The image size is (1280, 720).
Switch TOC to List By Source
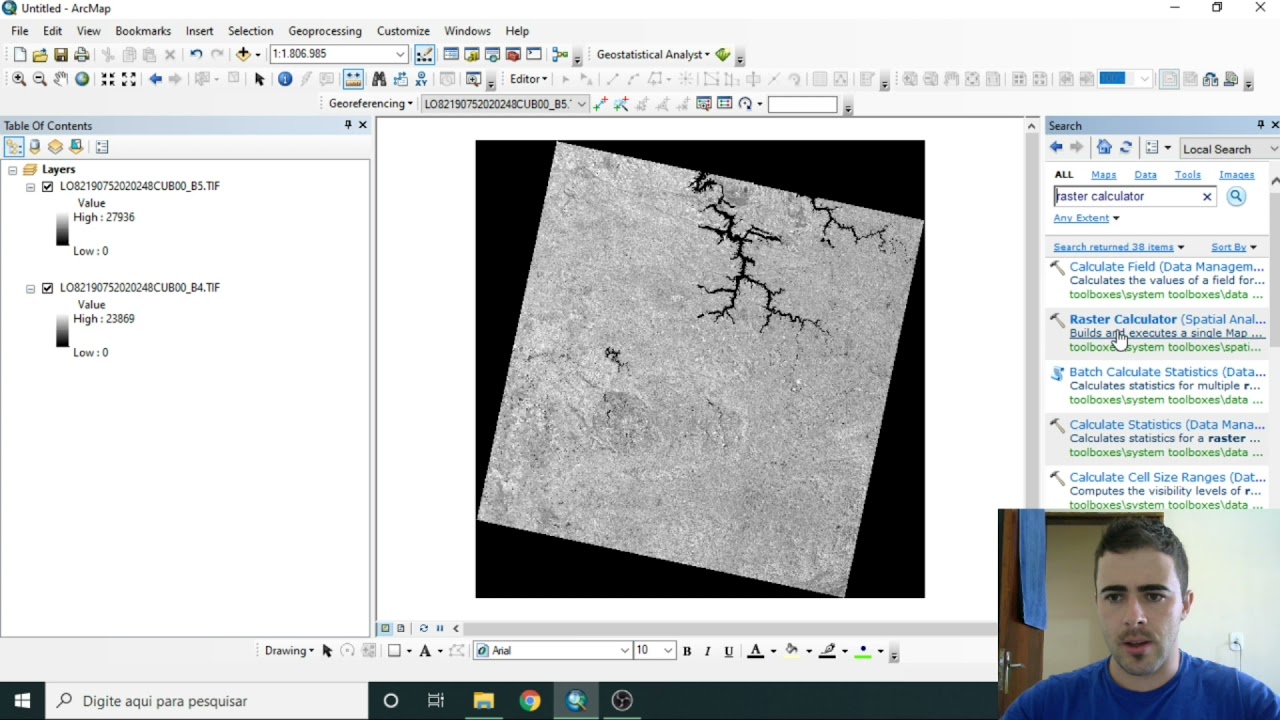pyautogui.click(x=34, y=147)
